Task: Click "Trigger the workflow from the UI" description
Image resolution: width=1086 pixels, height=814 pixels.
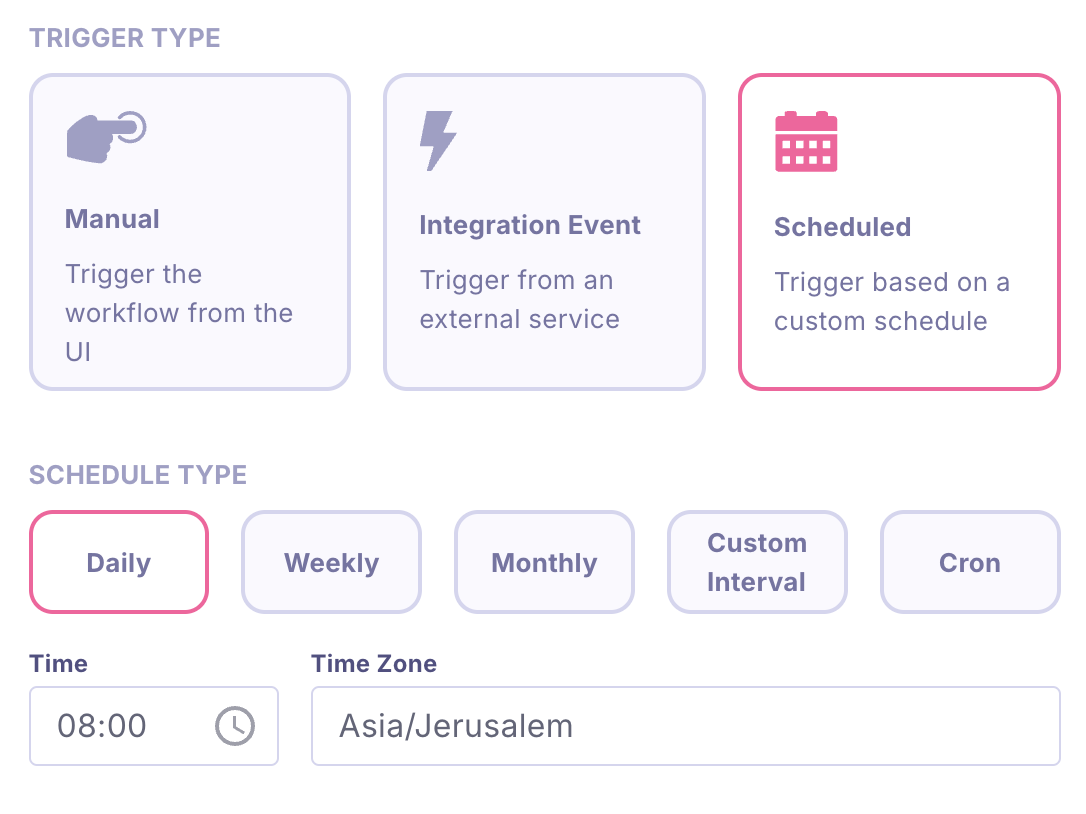Action: (x=179, y=313)
